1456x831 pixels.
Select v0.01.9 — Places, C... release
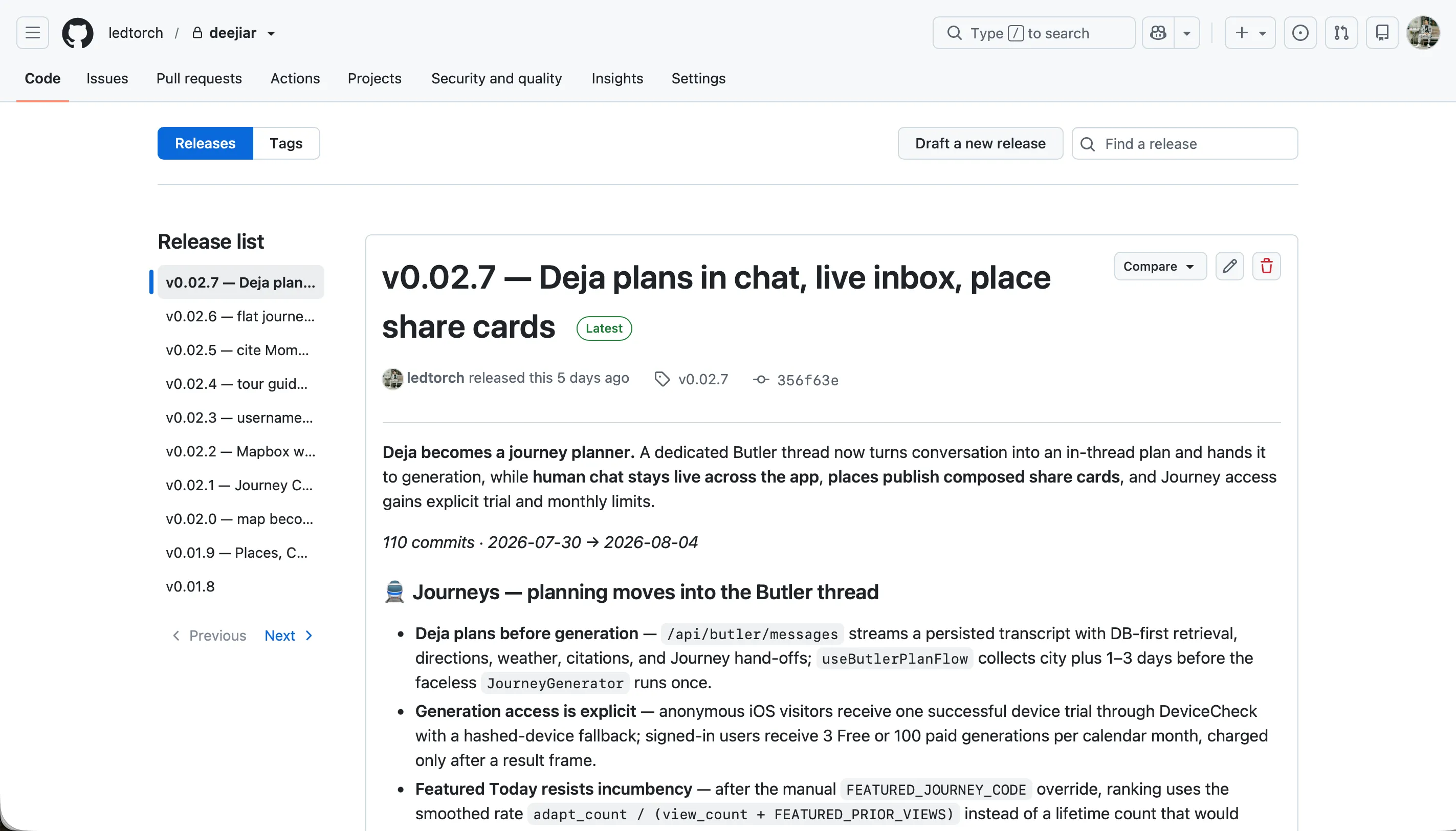pos(241,552)
